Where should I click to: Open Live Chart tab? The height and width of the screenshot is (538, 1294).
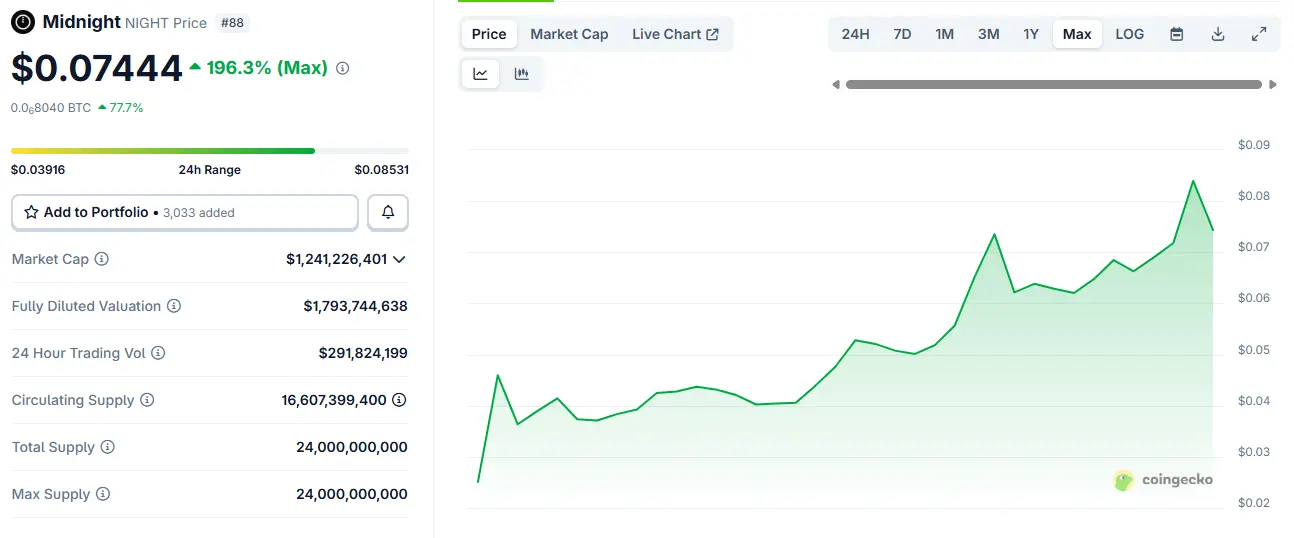click(x=675, y=34)
